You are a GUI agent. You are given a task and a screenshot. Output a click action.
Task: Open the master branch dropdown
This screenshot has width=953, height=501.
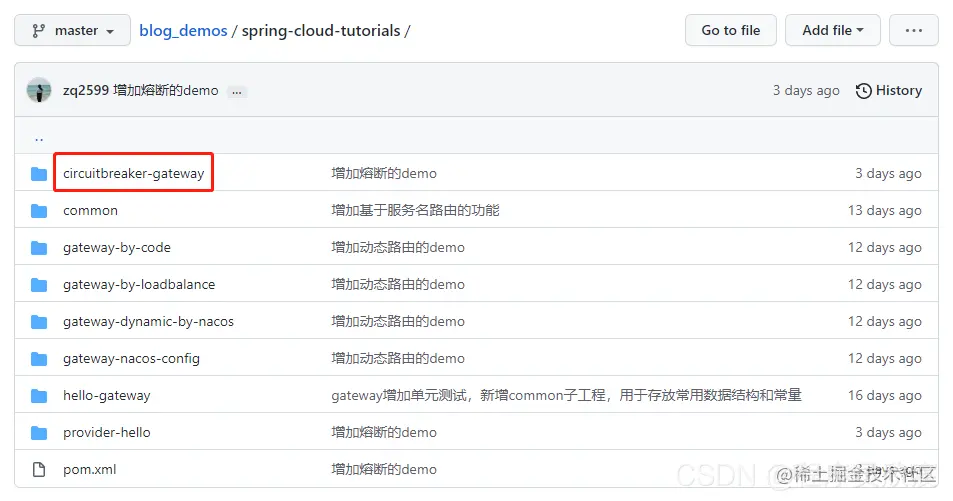(x=72, y=30)
